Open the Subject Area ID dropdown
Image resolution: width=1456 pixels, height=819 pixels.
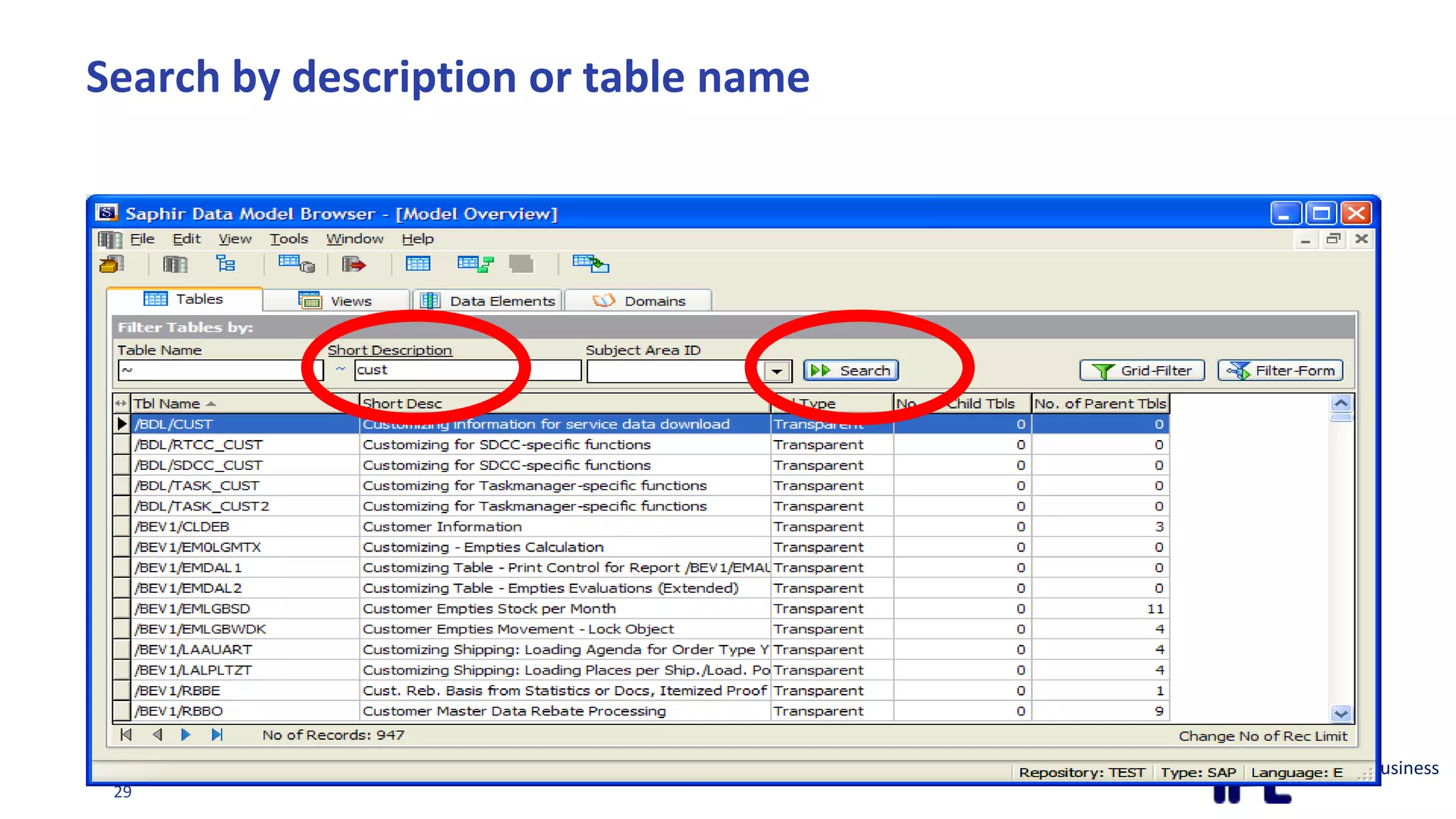point(777,371)
